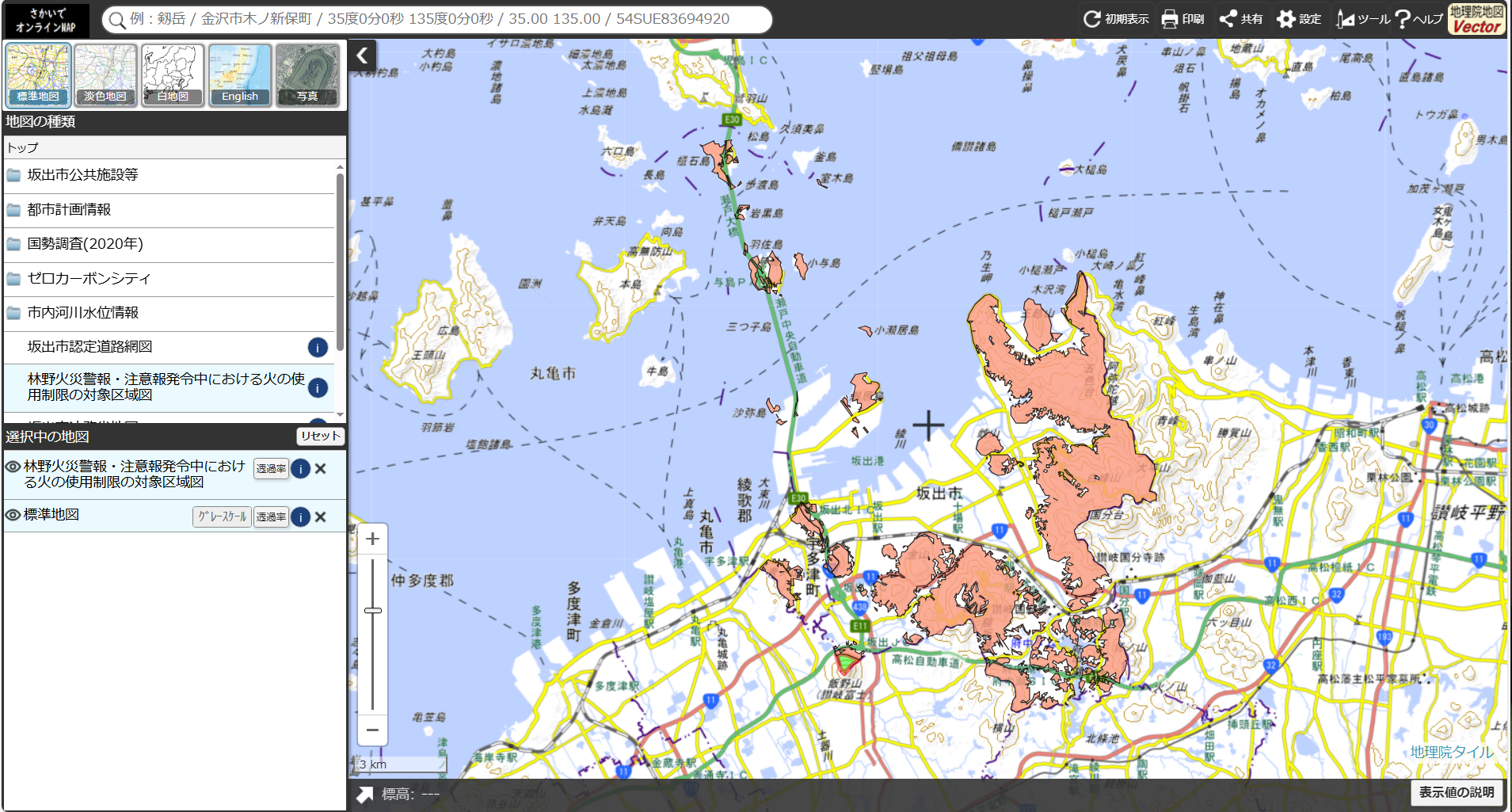Hide the 林野火災警報 selected layer via eye

[x=13, y=467]
